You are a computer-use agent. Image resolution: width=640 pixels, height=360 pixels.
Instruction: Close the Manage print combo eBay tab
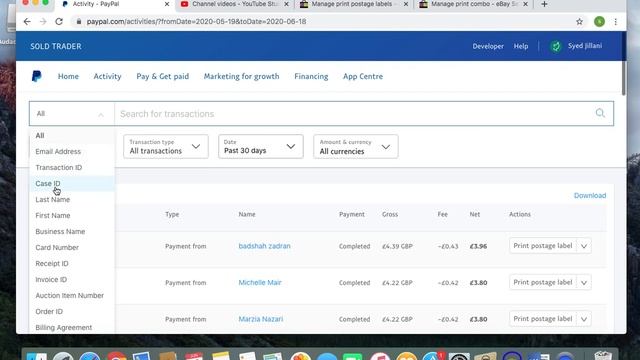[525, 4]
